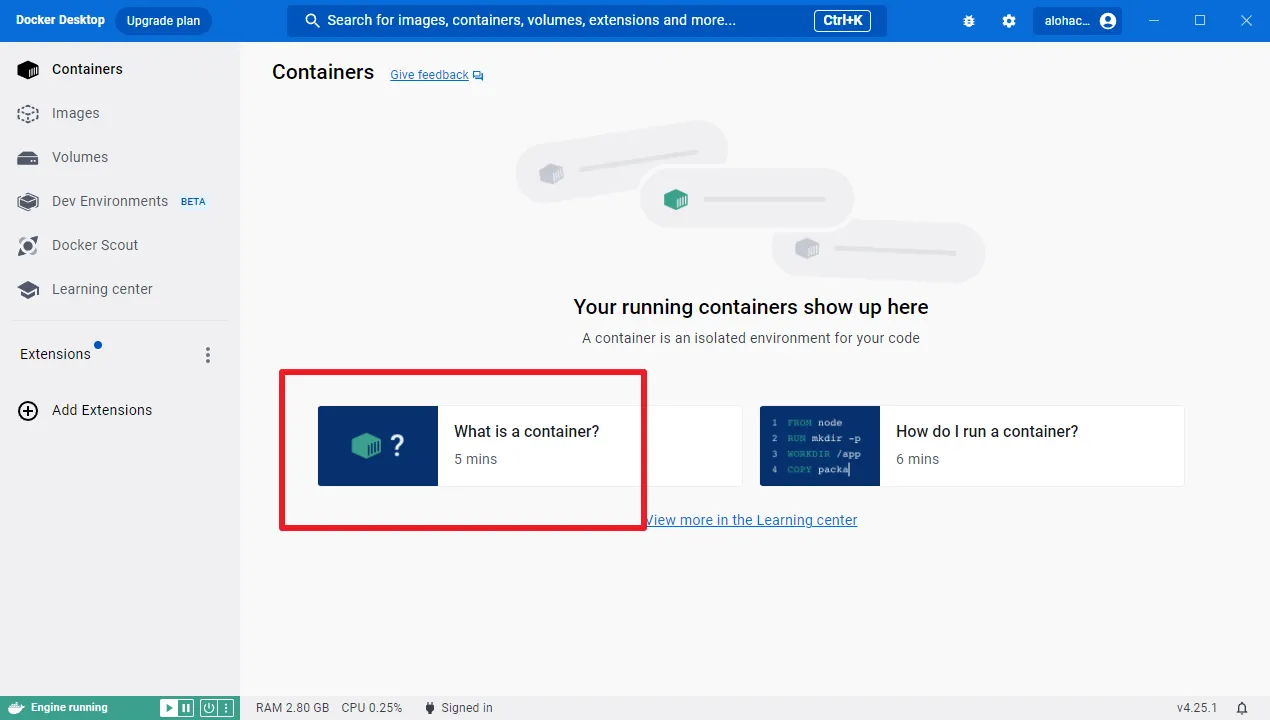This screenshot has height=720, width=1270.
Task: Open the alohac account menu
Action: click(x=1077, y=21)
